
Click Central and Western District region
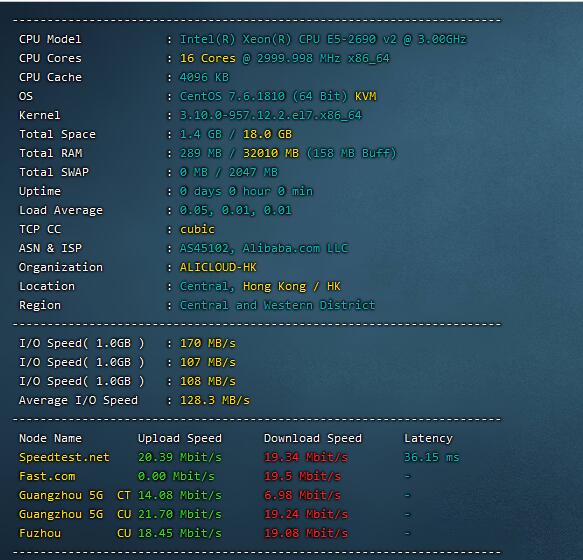[x=277, y=305]
